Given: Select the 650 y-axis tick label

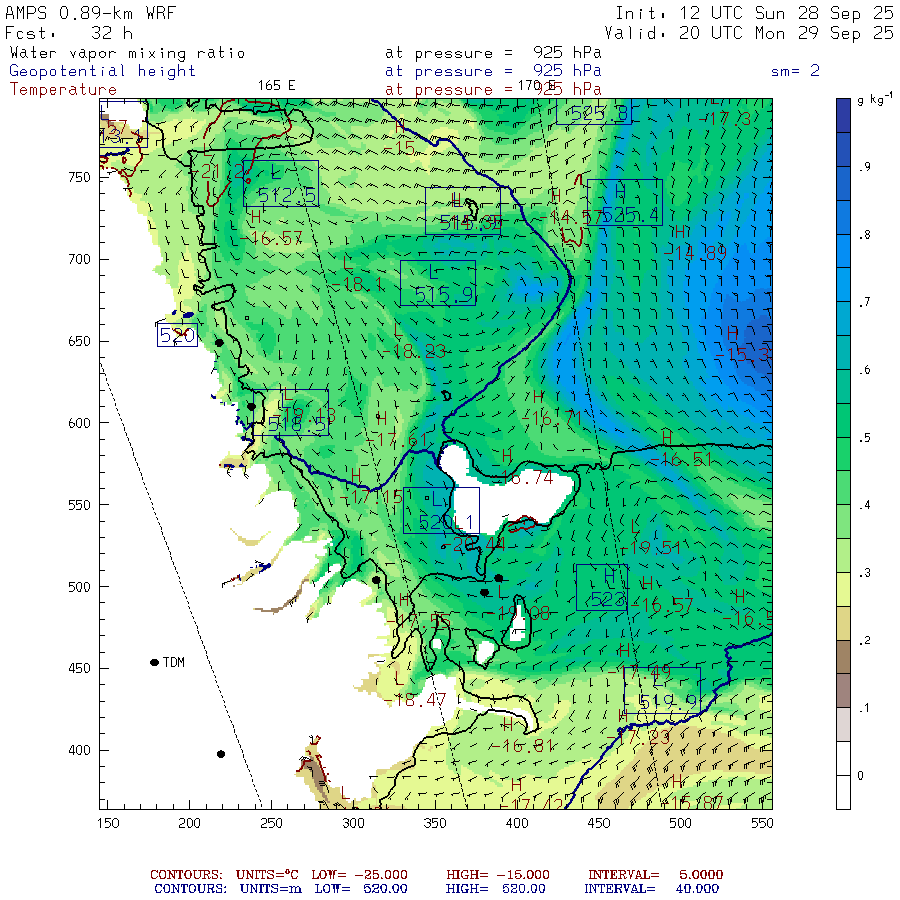Looking at the screenshot, I should pyautogui.click(x=79, y=341).
